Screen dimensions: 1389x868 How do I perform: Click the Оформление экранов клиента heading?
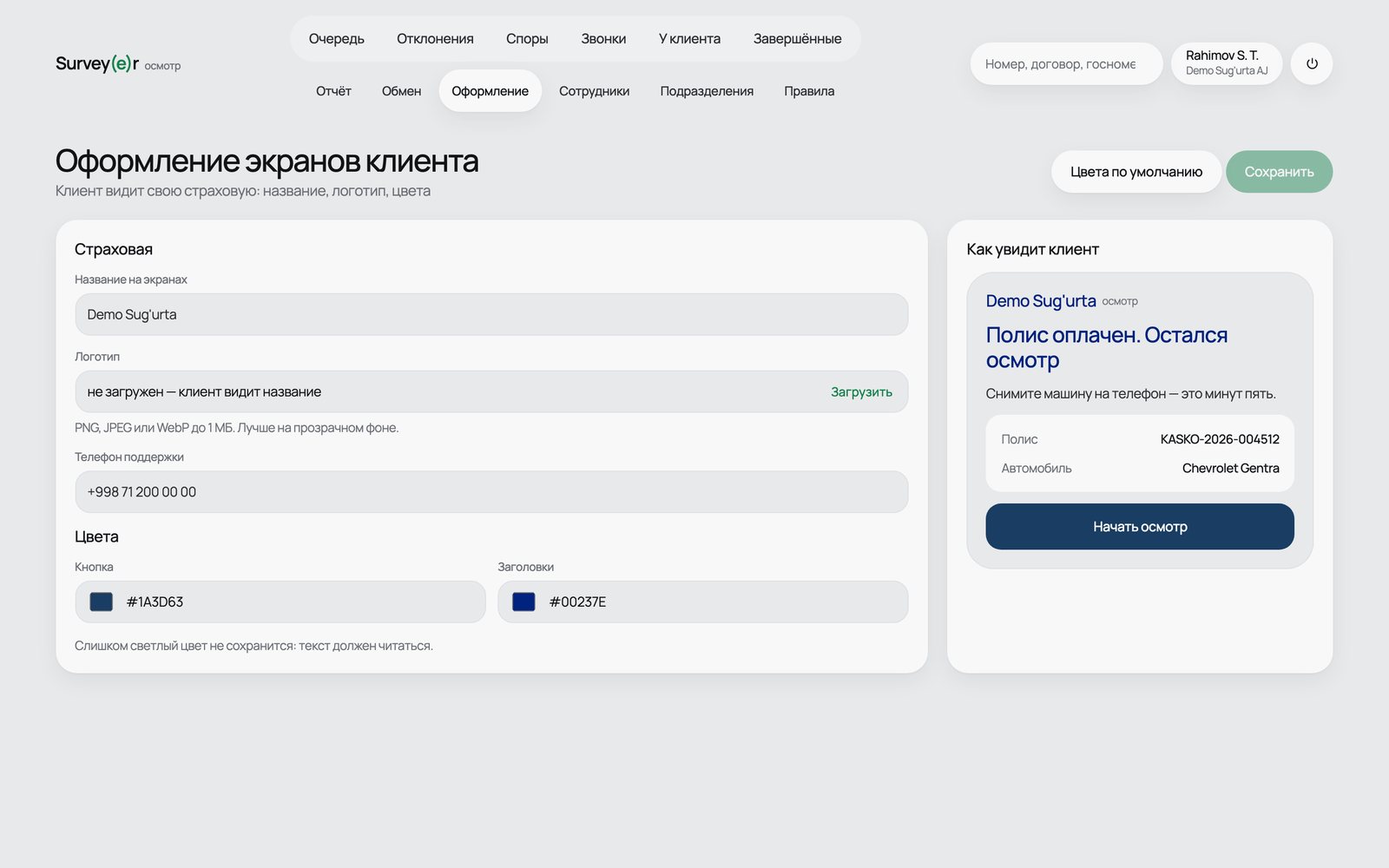click(x=267, y=161)
